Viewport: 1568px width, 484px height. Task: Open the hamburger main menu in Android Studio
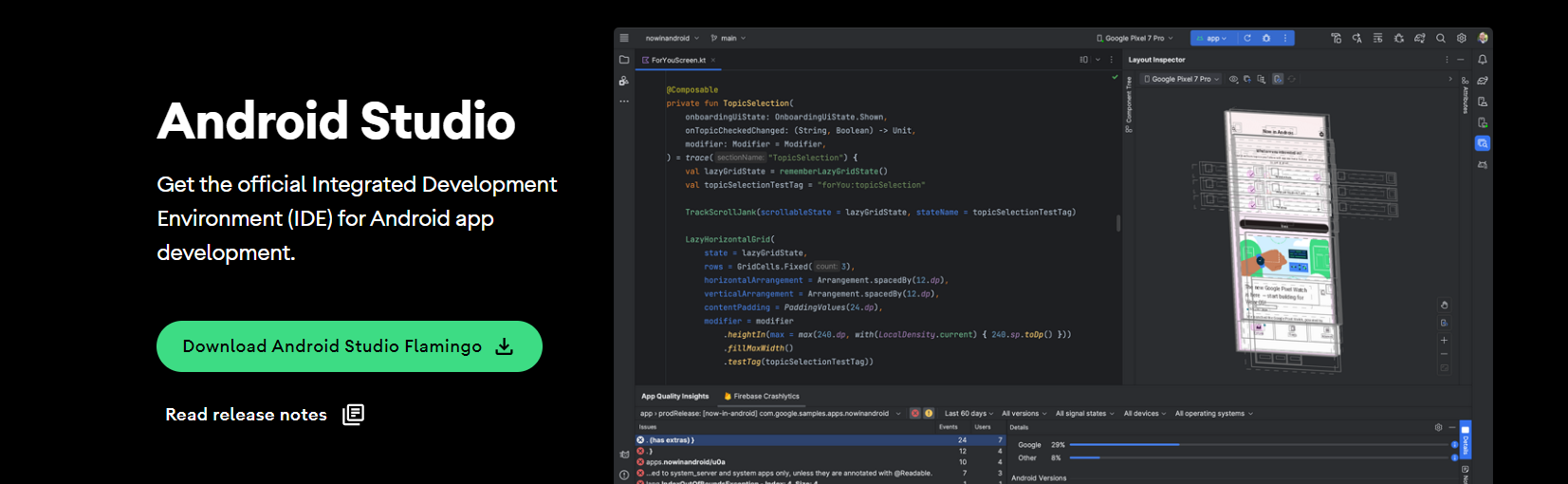(624, 38)
